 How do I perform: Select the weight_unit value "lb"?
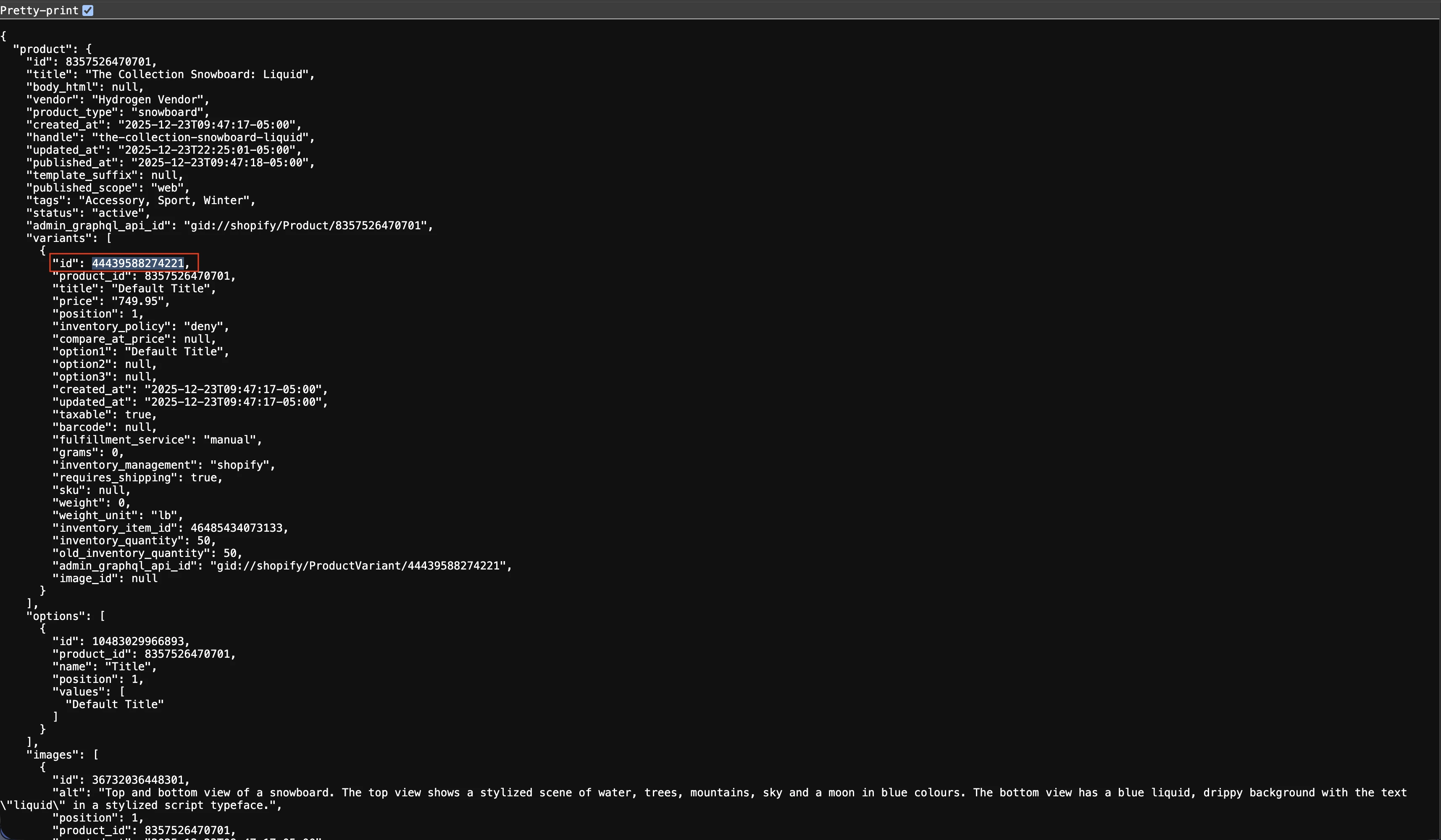(167, 515)
